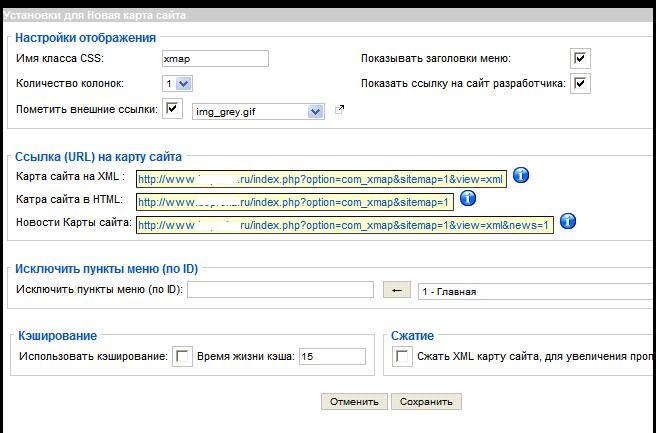Click info icon beside HTML sitemap URL
Screen dimensions: 656x433
point(467,199)
